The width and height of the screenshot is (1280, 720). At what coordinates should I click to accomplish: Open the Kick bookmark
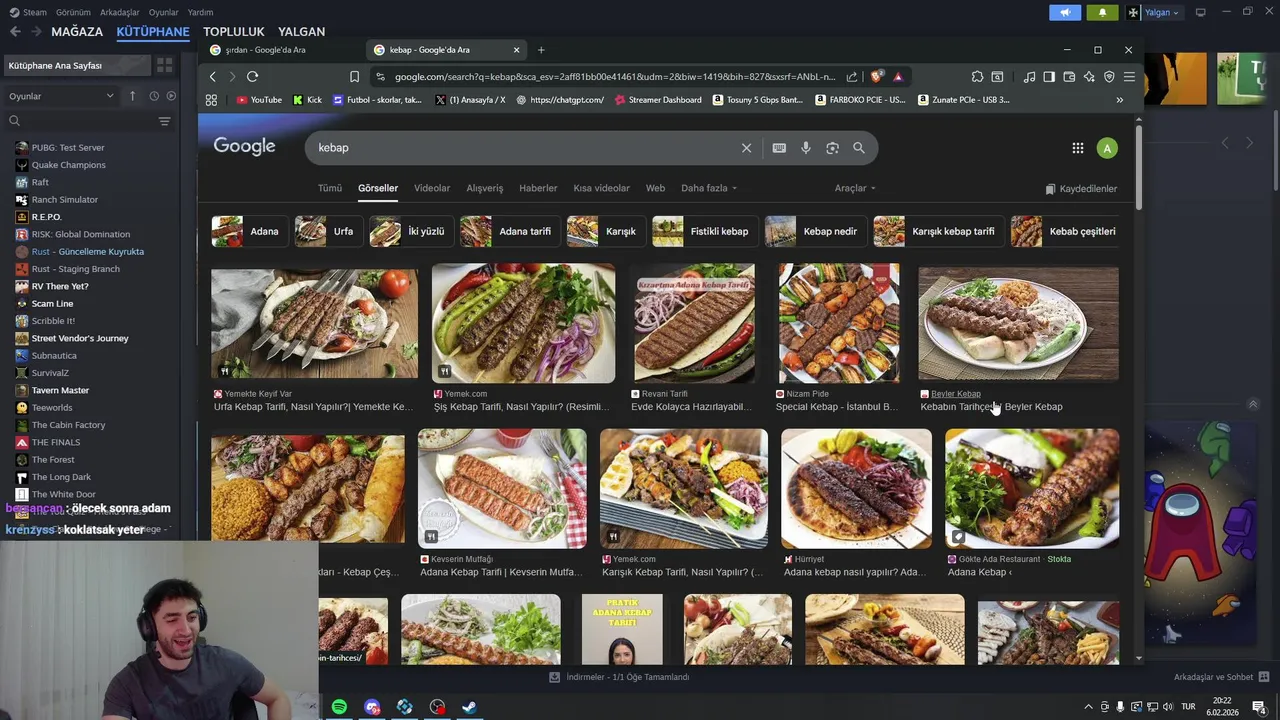[x=307, y=100]
